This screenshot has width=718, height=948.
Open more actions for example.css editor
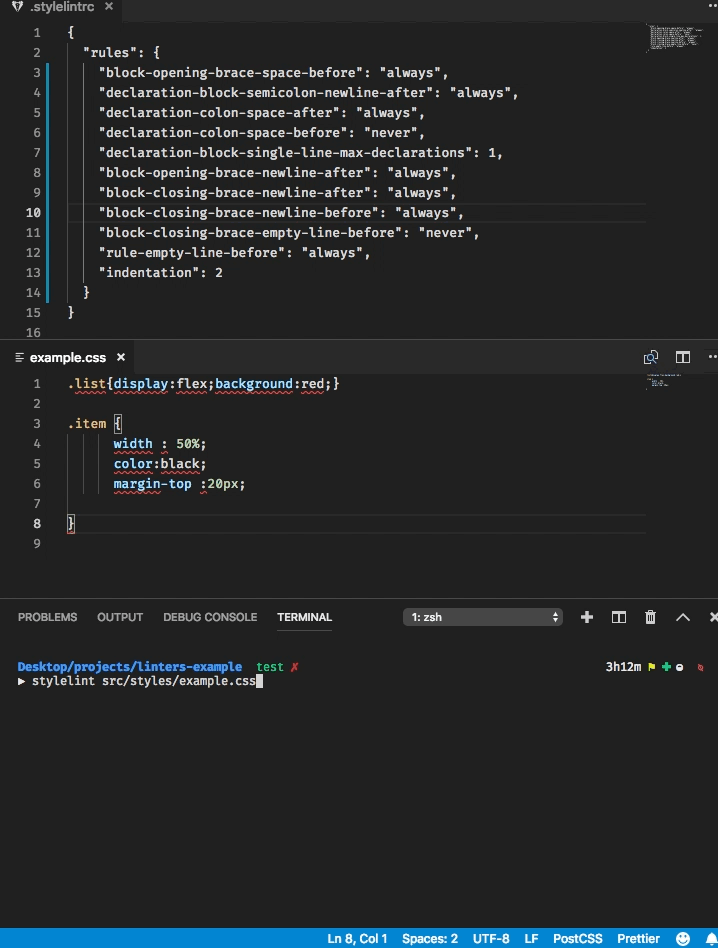pyautogui.click(x=713, y=357)
